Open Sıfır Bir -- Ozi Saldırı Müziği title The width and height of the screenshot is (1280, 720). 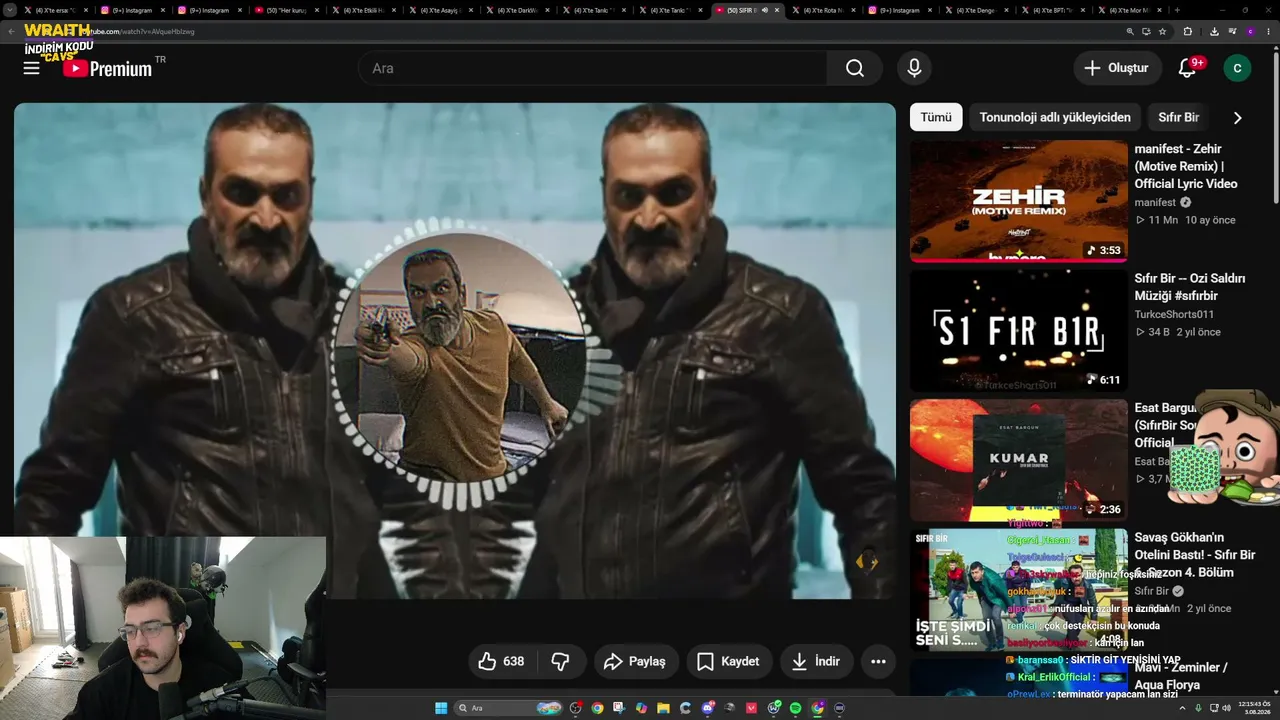[x=1190, y=287]
